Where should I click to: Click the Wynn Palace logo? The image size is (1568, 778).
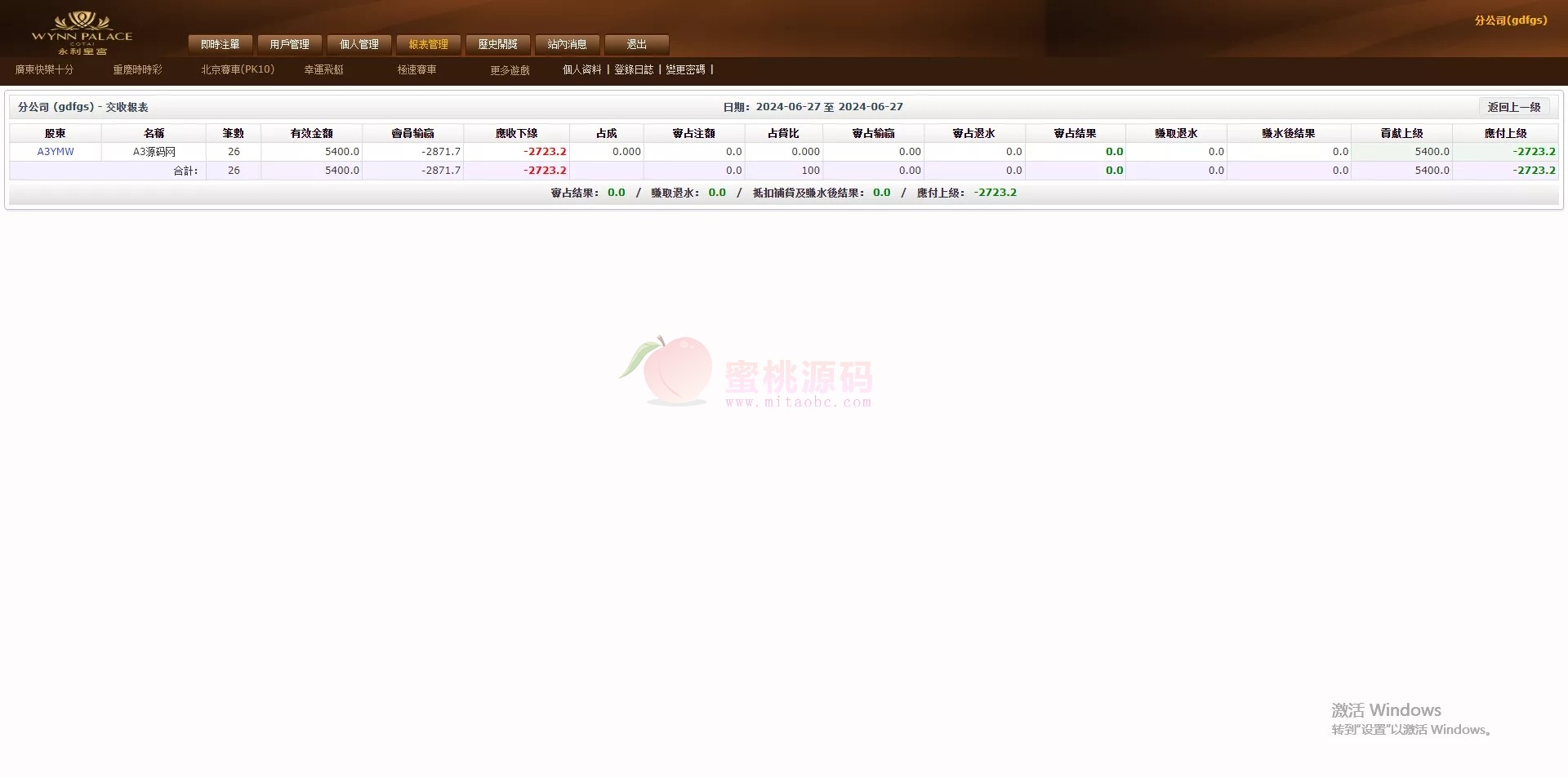click(x=82, y=33)
